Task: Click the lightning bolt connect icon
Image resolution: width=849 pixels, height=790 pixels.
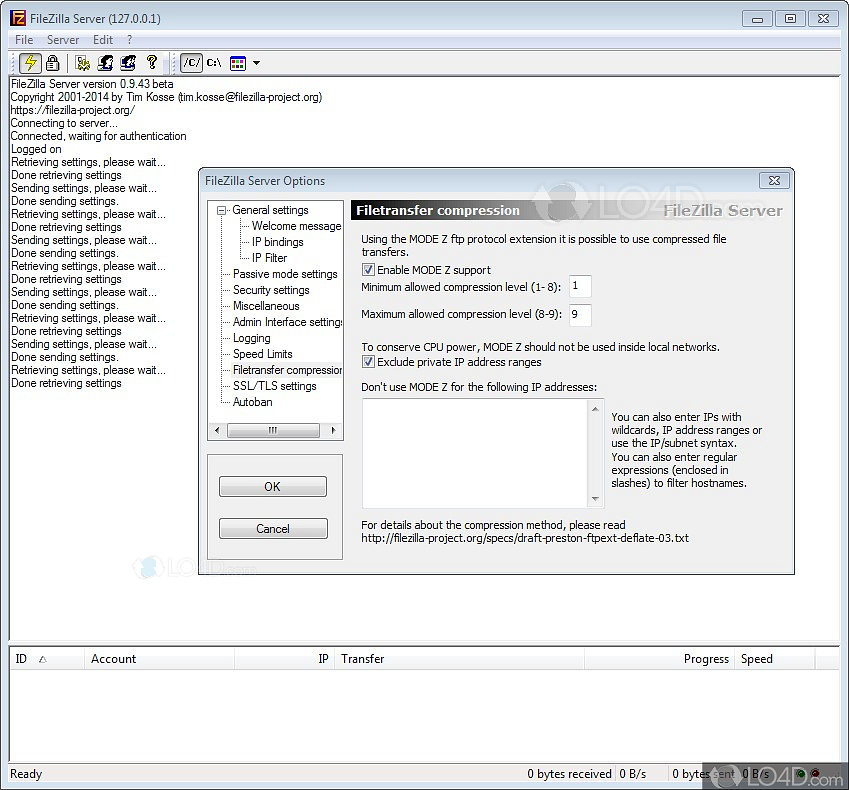Action: (30, 63)
